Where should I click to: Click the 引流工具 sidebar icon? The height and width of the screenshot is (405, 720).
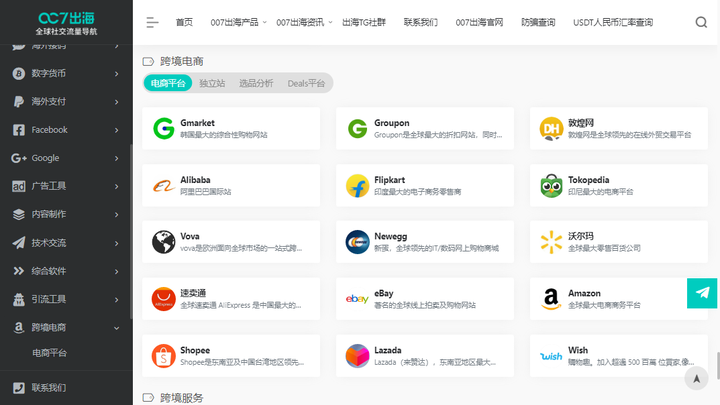tap(18, 299)
